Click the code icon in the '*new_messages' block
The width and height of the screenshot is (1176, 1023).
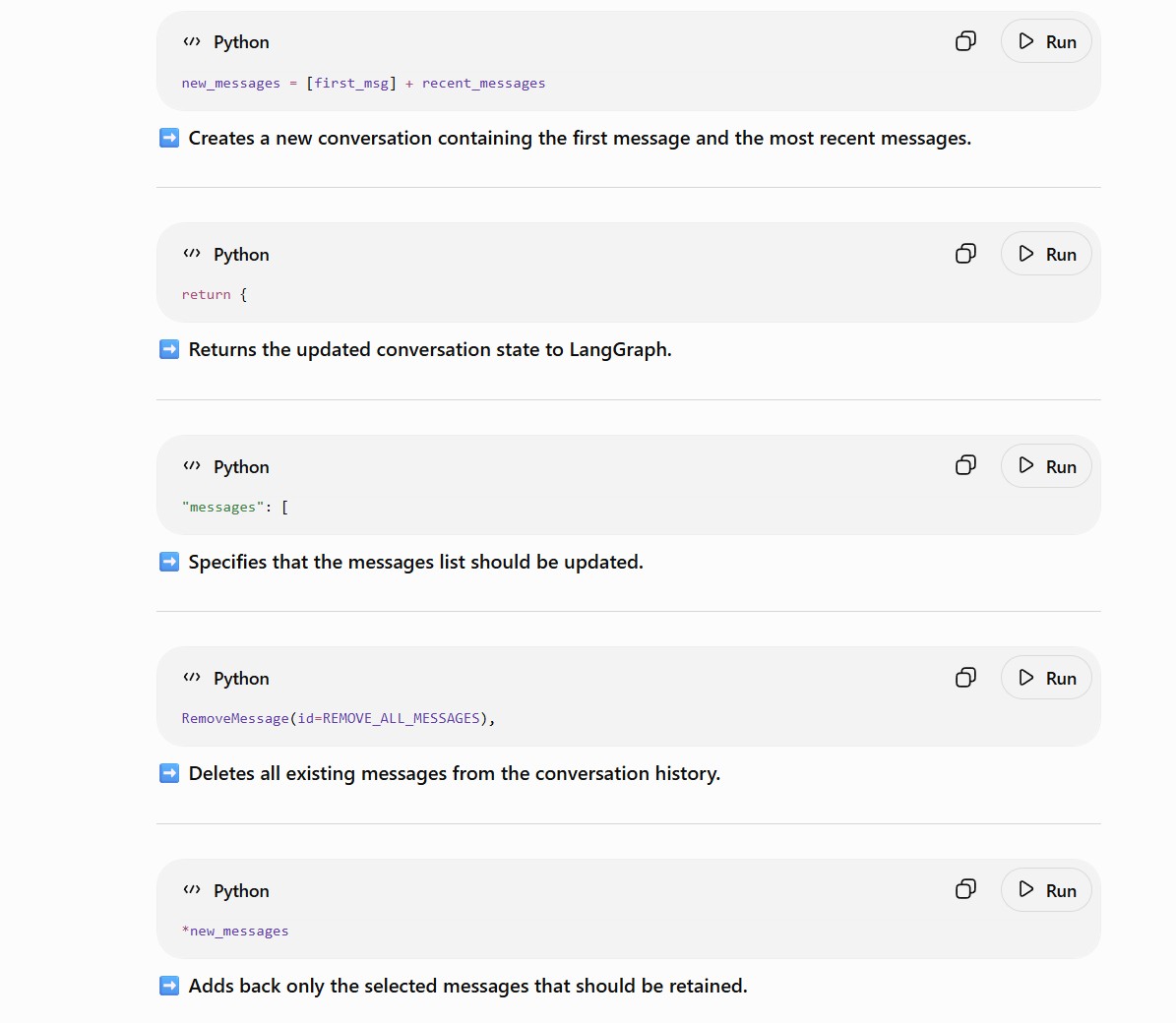click(x=192, y=889)
